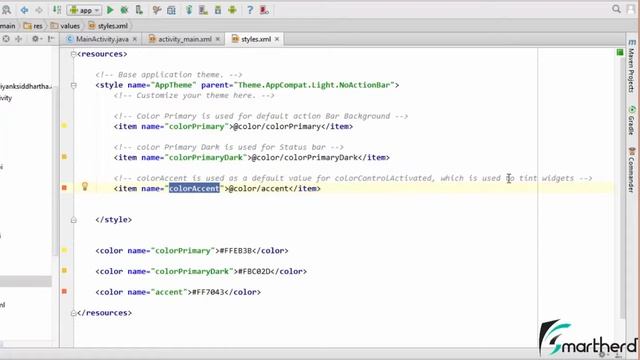Click the Theme.AppCompat.Light.NoActionBar parent value

coord(314,85)
